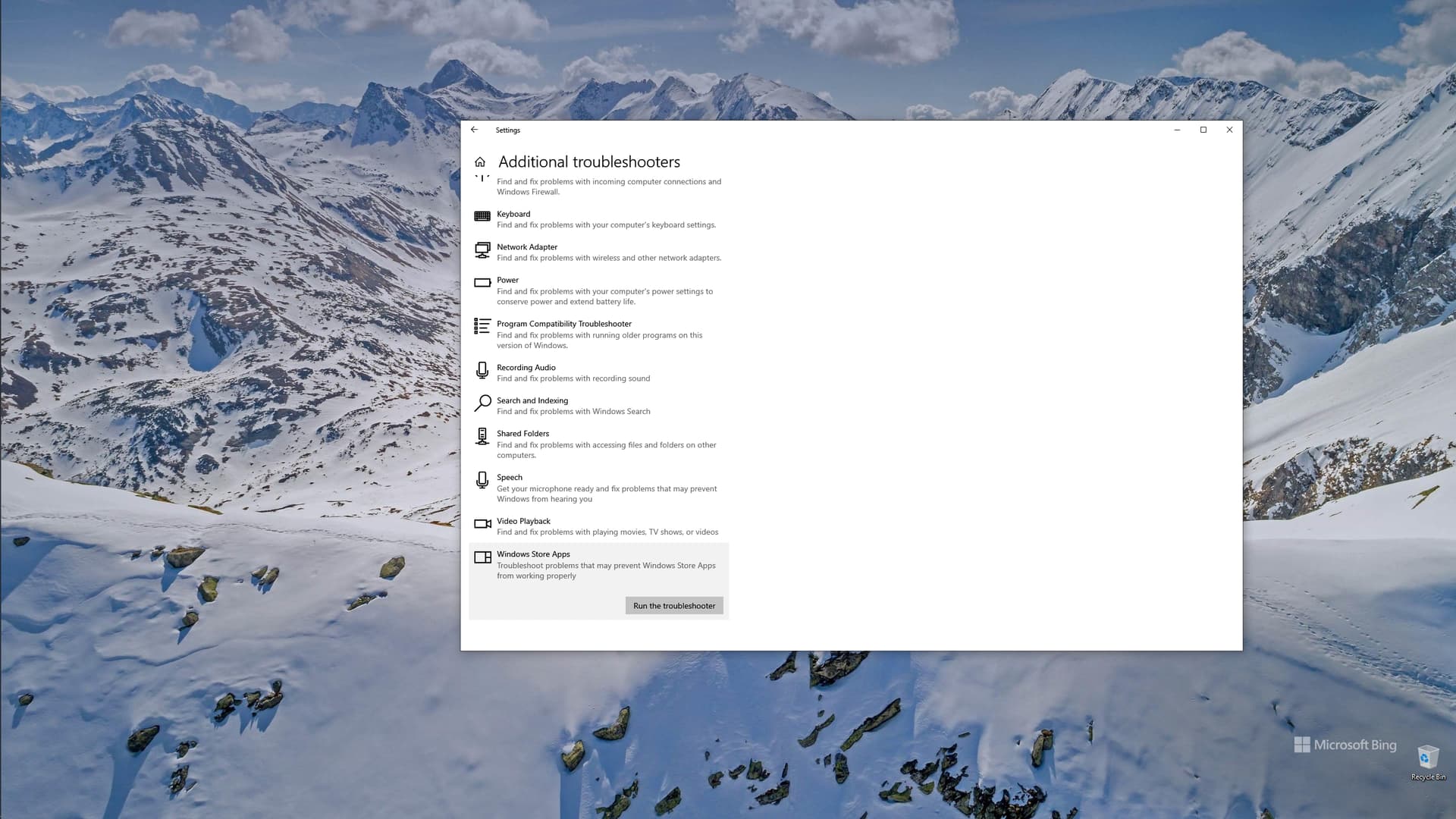Screen dimensions: 1456x819
Task: Select the Shared Folders troubleshooter label
Action: (x=522, y=434)
